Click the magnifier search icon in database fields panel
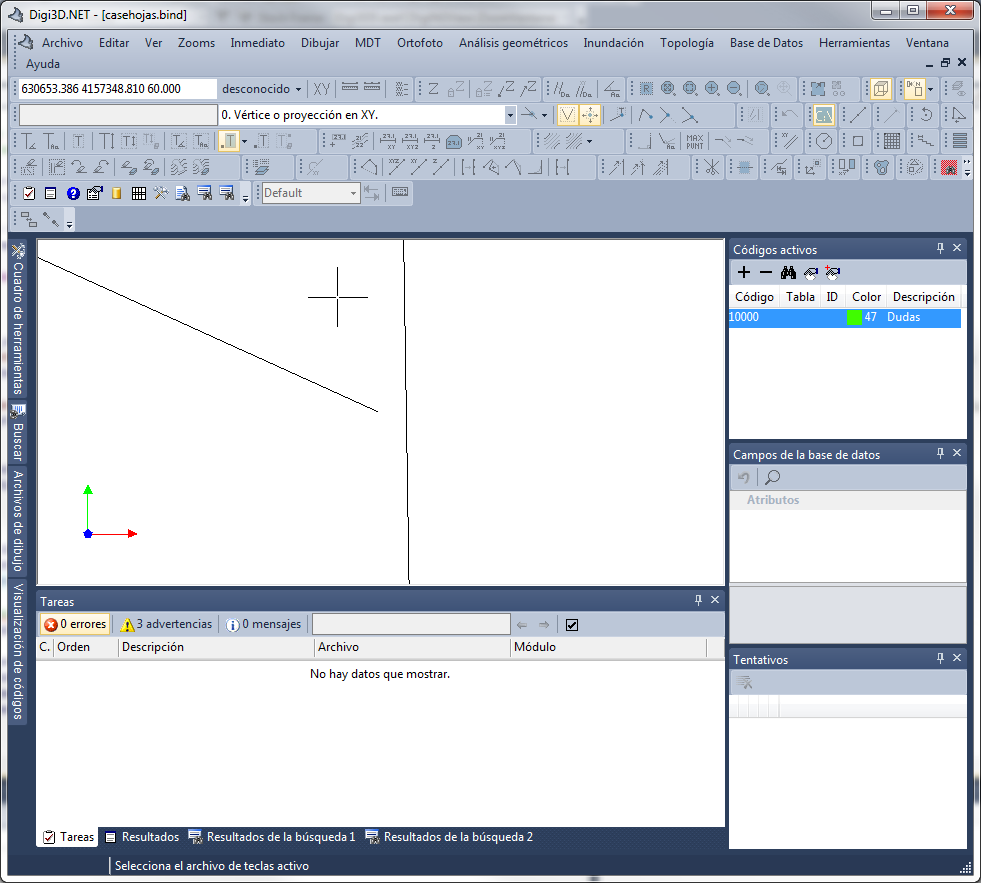Screen dimensions: 981x883 pos(772,478)
